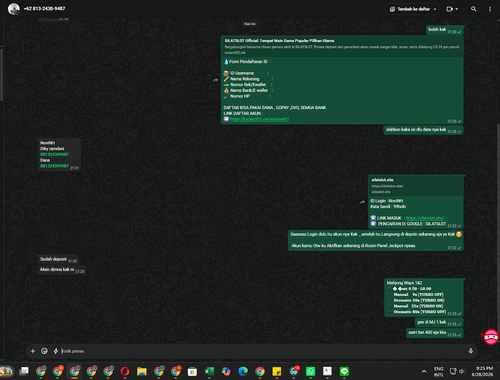Screen dimensions: 500x380
Task: Expand the Tambah ke daftar dropdown
Action: coord(412,9)
